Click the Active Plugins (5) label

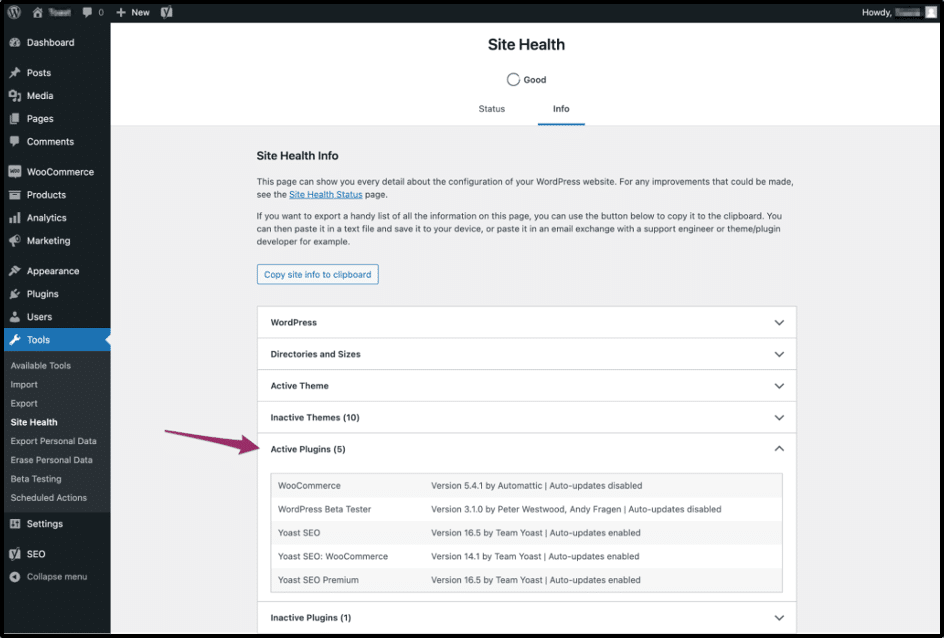308,449
